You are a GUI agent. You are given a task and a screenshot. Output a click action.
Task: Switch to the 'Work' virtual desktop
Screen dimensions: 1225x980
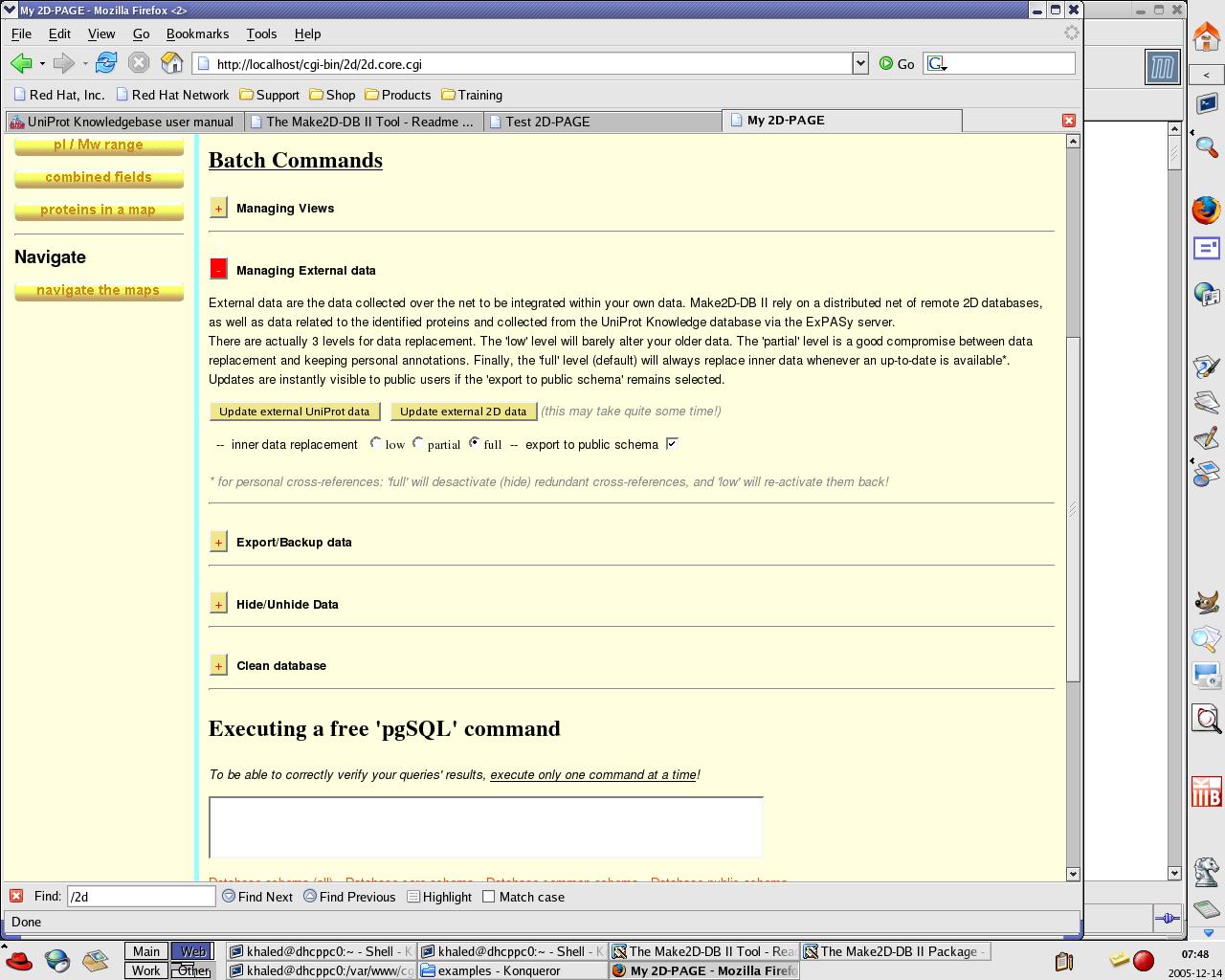click(x=146, y=970)
